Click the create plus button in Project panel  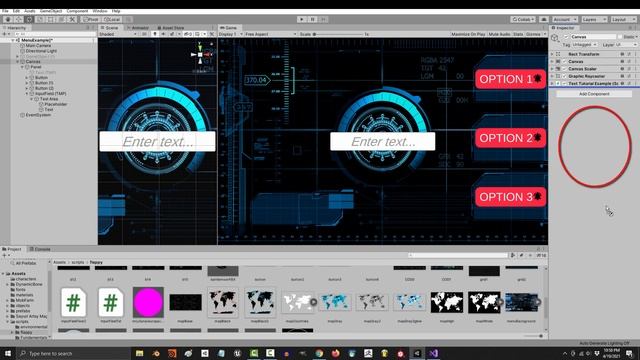[x=4, y=255]
